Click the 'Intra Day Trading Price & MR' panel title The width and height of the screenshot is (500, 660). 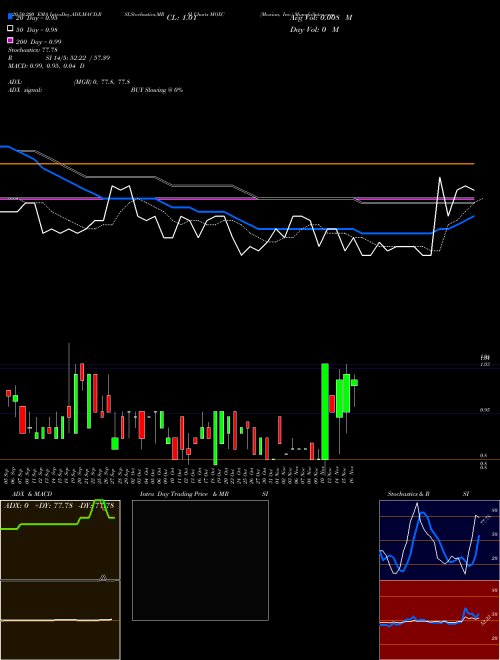pos(184,494)
